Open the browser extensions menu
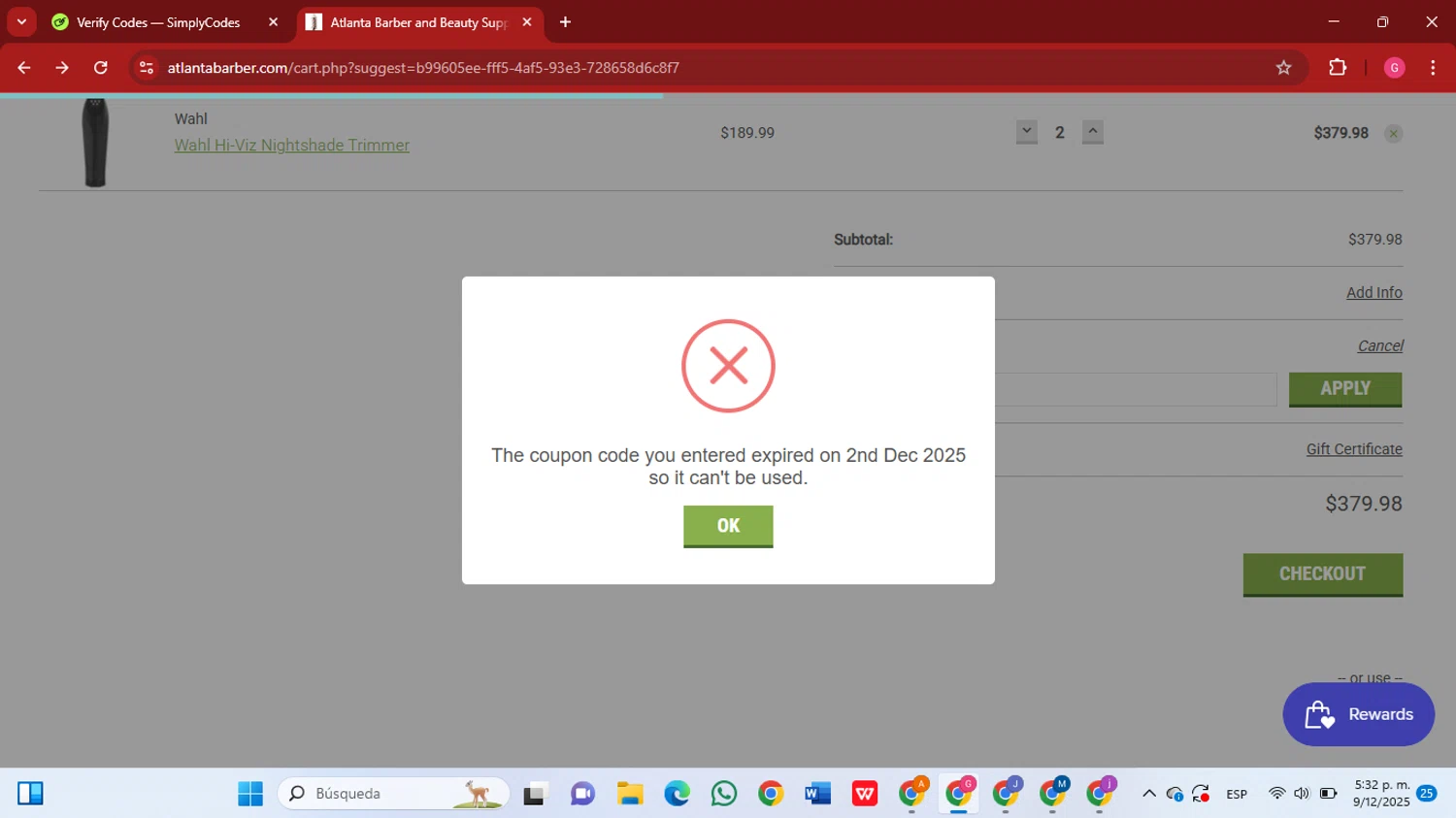Image resolution: width=1456 pixels, height=818 pixels. 1338,68
